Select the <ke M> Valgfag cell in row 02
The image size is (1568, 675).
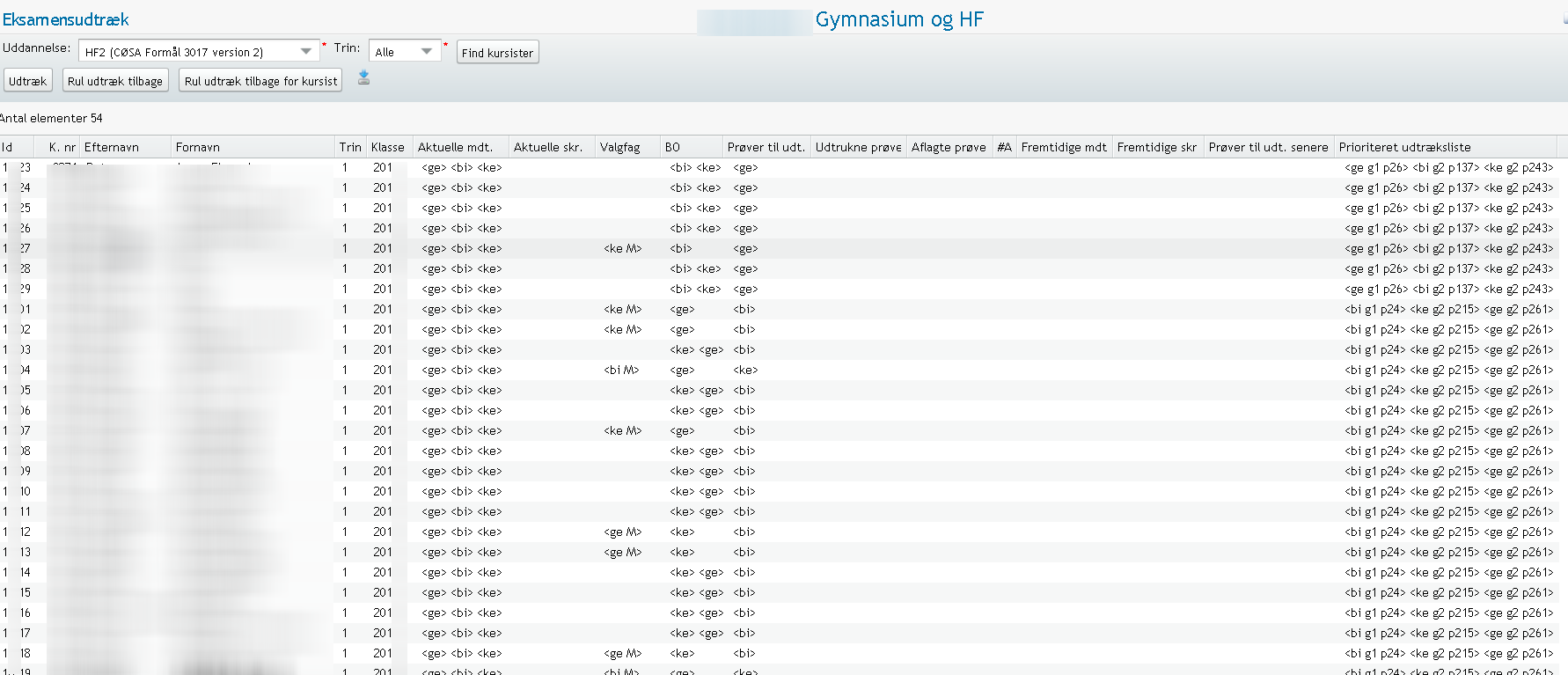(623, 329)
